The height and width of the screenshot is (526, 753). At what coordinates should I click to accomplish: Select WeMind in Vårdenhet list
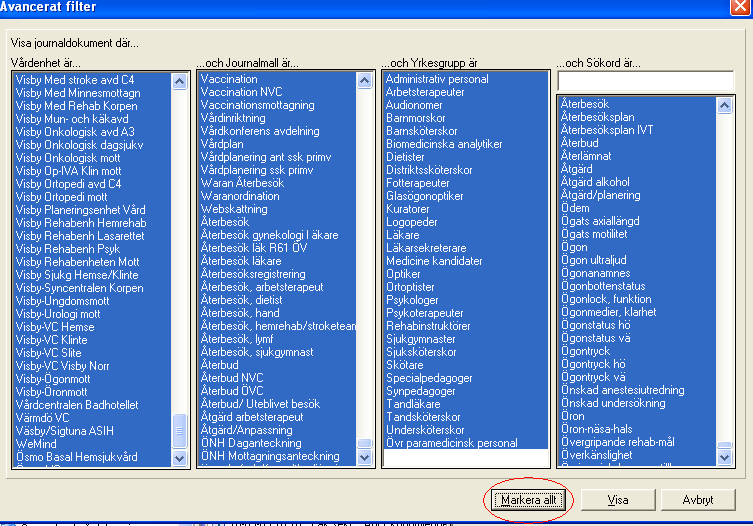(36, 443)
